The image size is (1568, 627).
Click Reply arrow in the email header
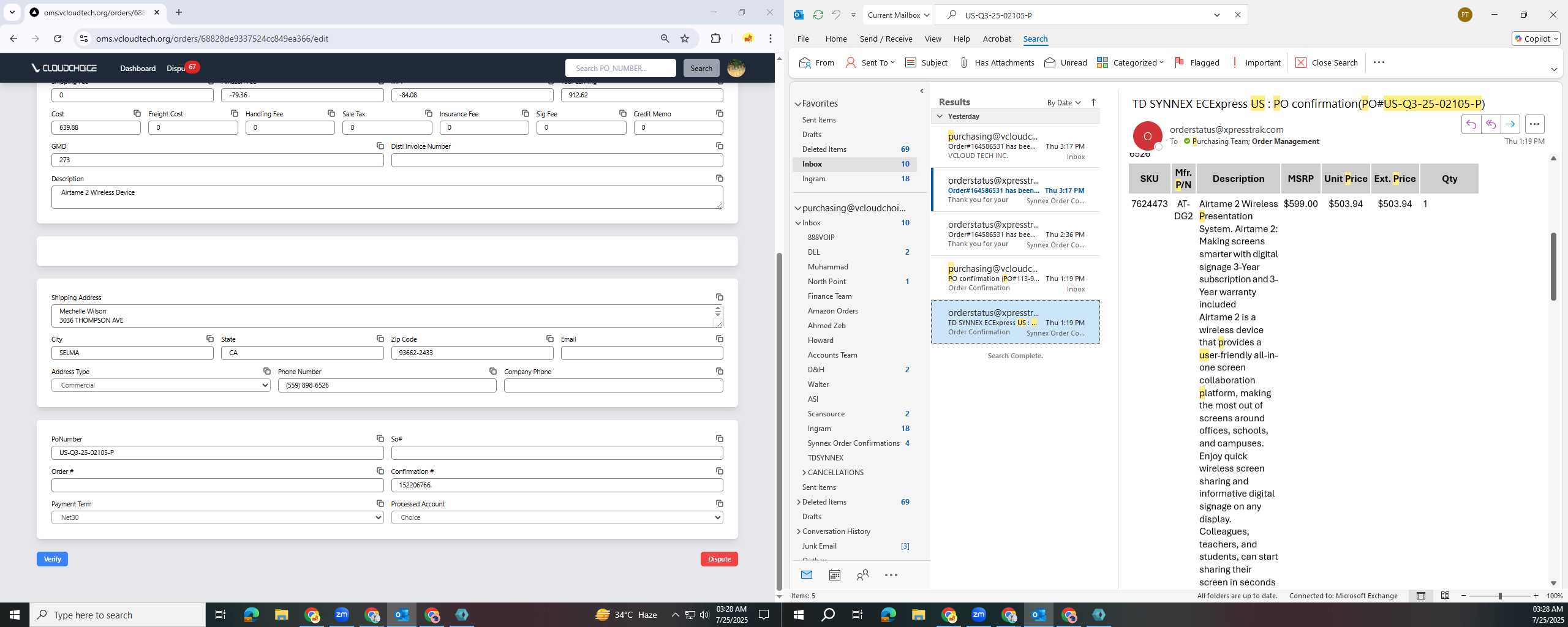tap(1471, 124)
